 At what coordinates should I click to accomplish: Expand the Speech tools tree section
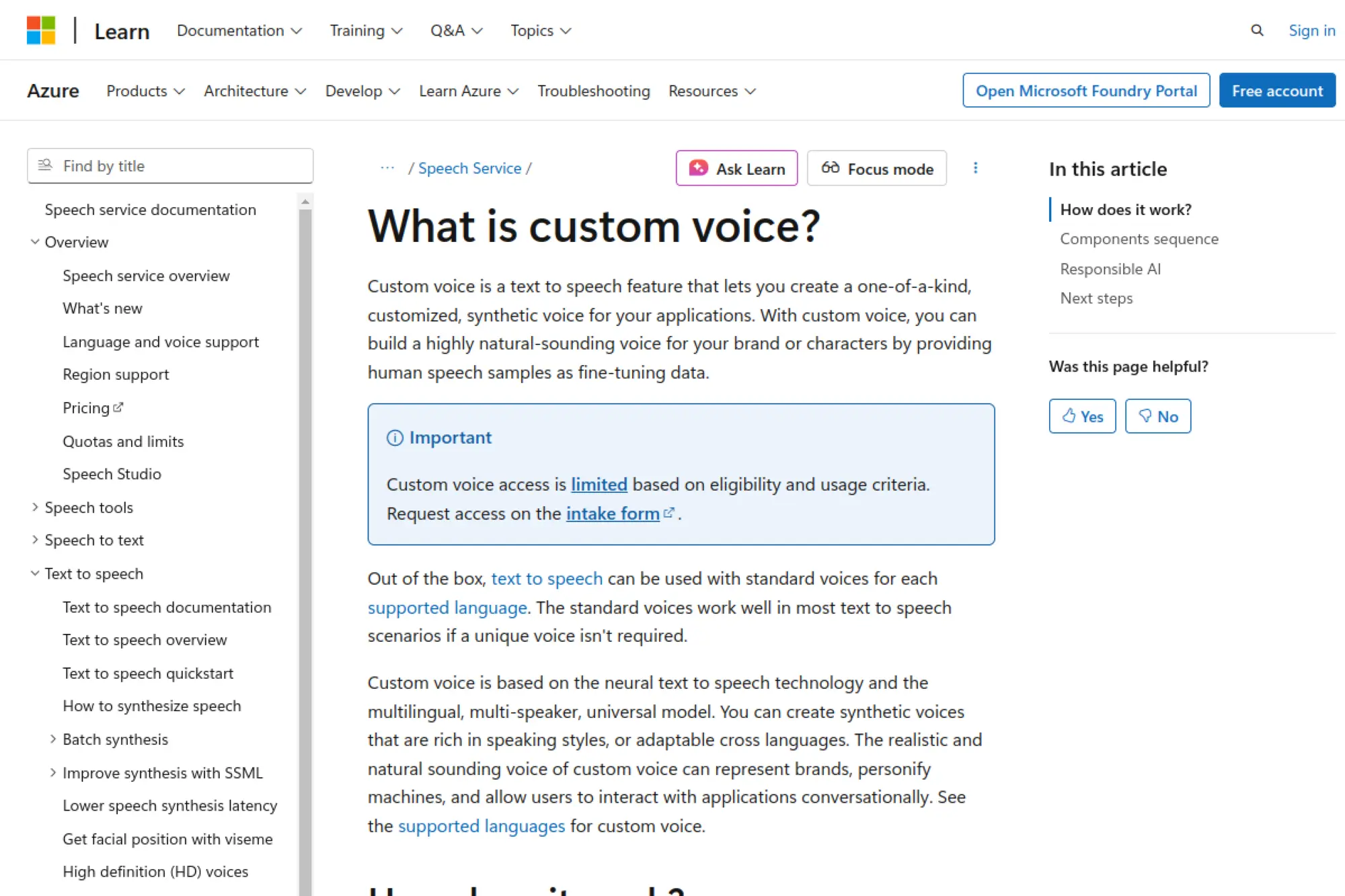(35, 507)
